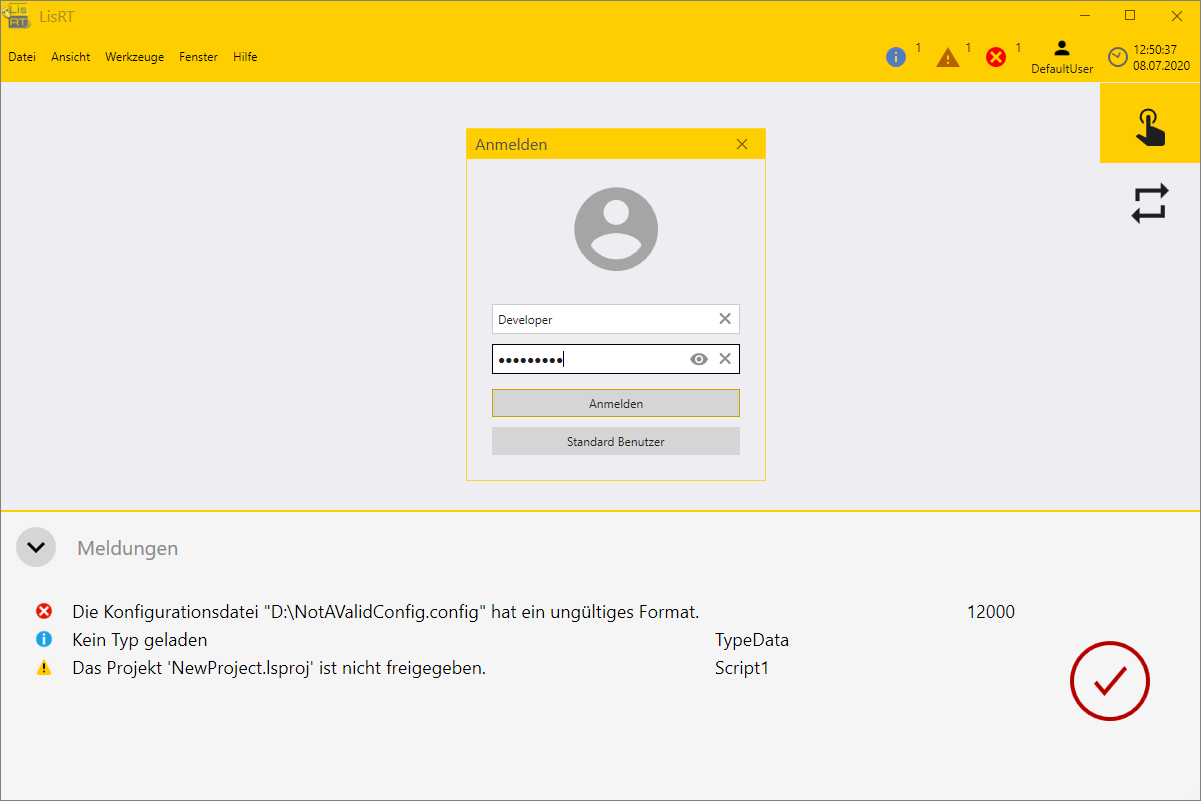Open the Datei menu
The image size is (1201, 801).
pyautogui.click(x=22, y=57)
